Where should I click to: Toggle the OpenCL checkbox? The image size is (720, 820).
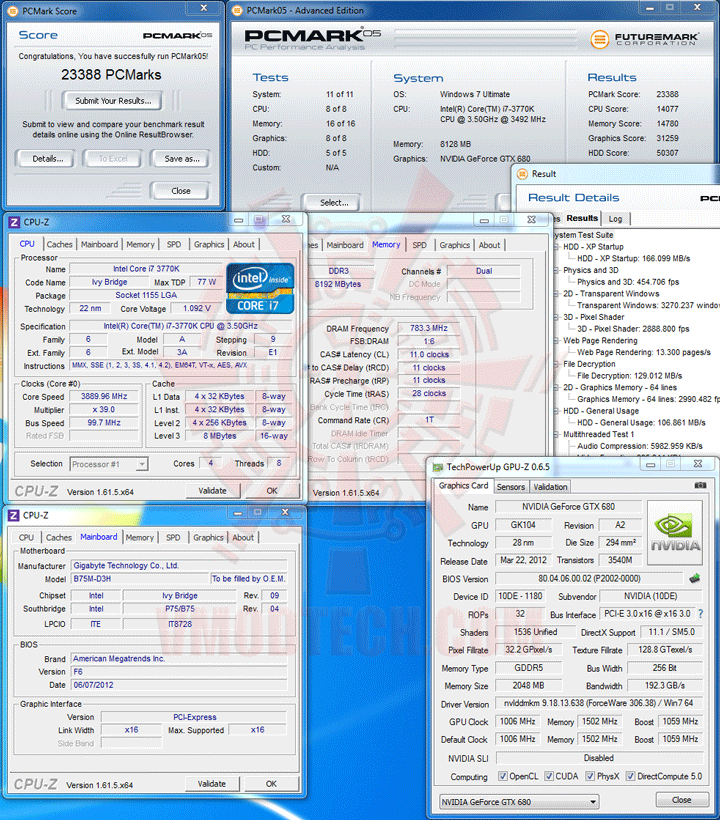502,776
